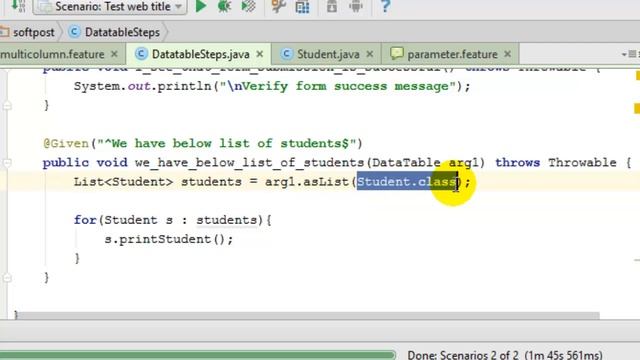Click the horizontal scrollbar of the editor
Viewport: 640px width, 360px height.
click(308, 316)
